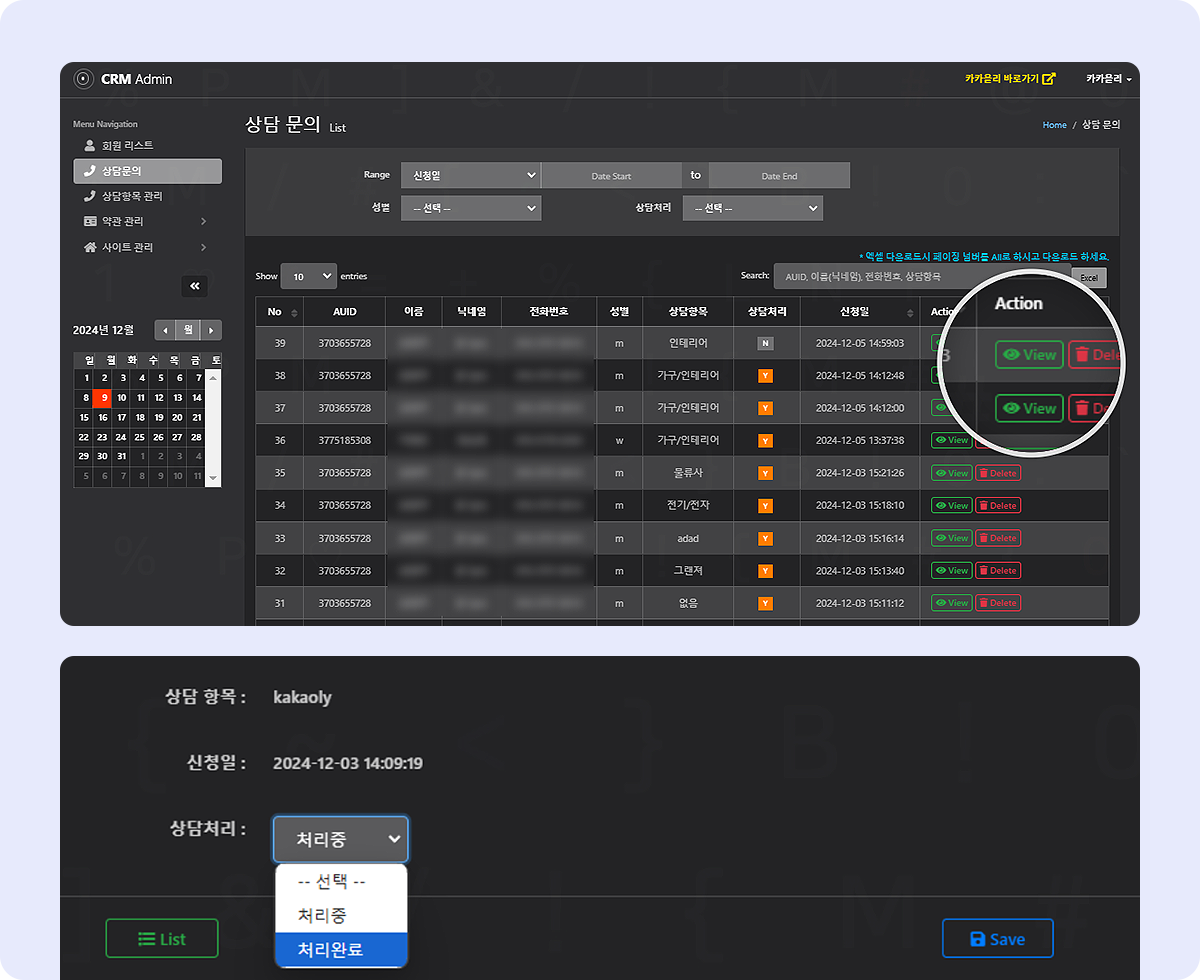
Task: Expand the 사이트 관리 submenu
Action: [147, 247]
